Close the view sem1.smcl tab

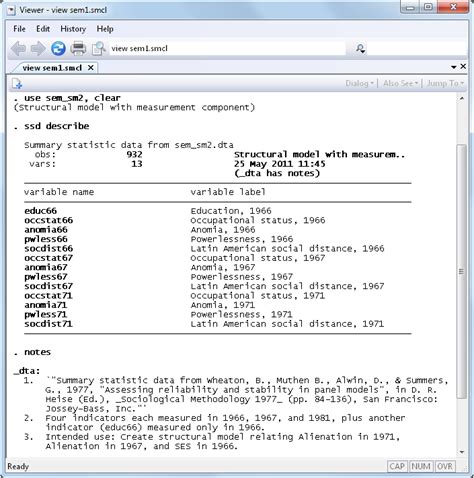click(90, 68)
